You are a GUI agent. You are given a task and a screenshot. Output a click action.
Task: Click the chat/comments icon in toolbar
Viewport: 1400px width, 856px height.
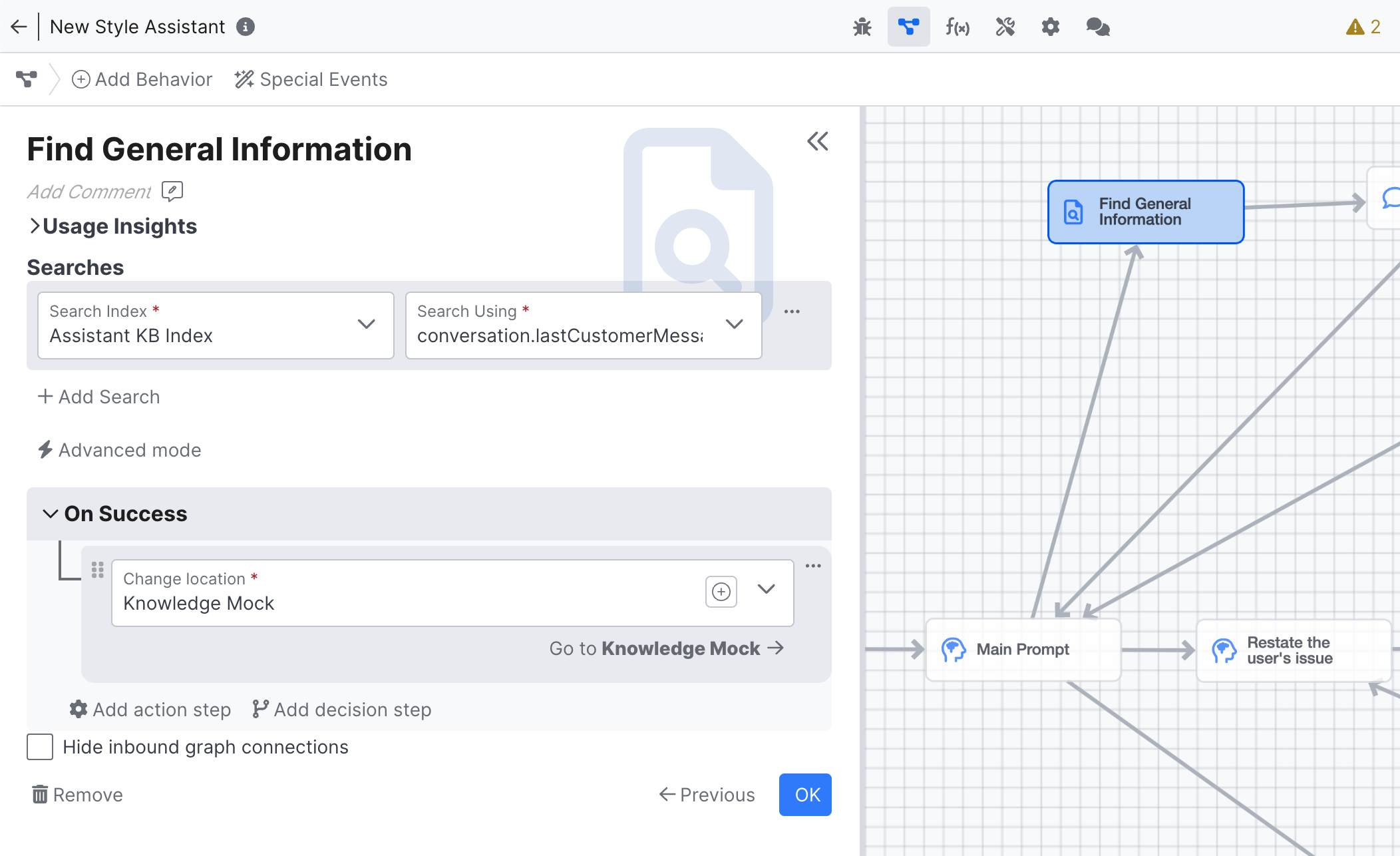point(1098,26)
